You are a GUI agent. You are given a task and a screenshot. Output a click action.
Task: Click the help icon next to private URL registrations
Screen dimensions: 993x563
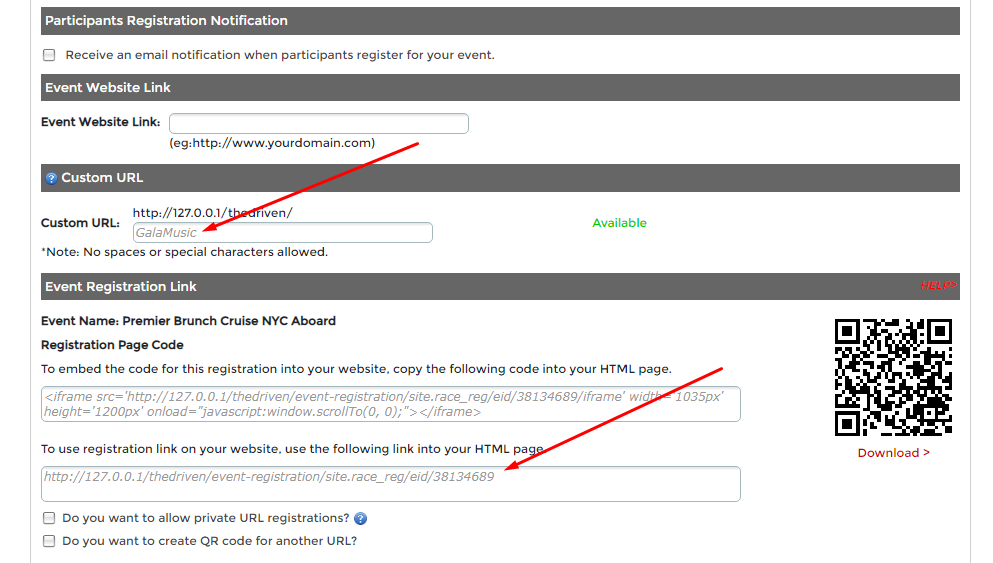pyautogui.click(x=361, y=519)
